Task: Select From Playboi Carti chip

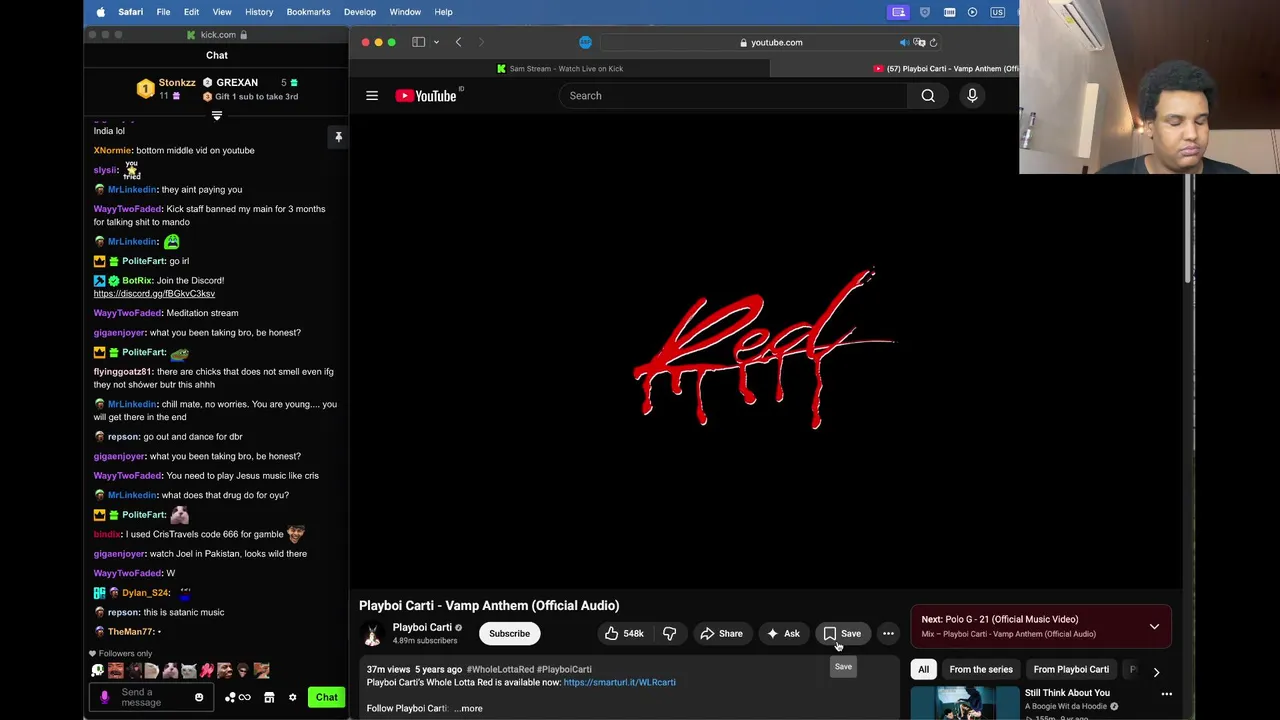Action: (x=1071, y=670)
